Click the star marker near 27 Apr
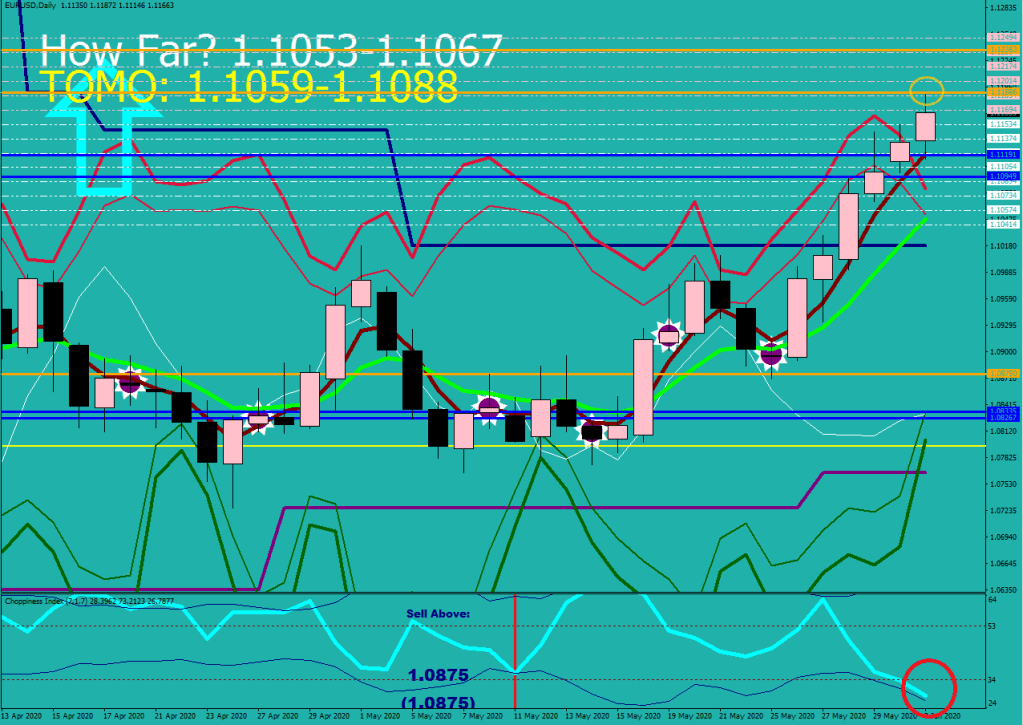The width and height of the screenshot is (1023, 725). (258, 419)
